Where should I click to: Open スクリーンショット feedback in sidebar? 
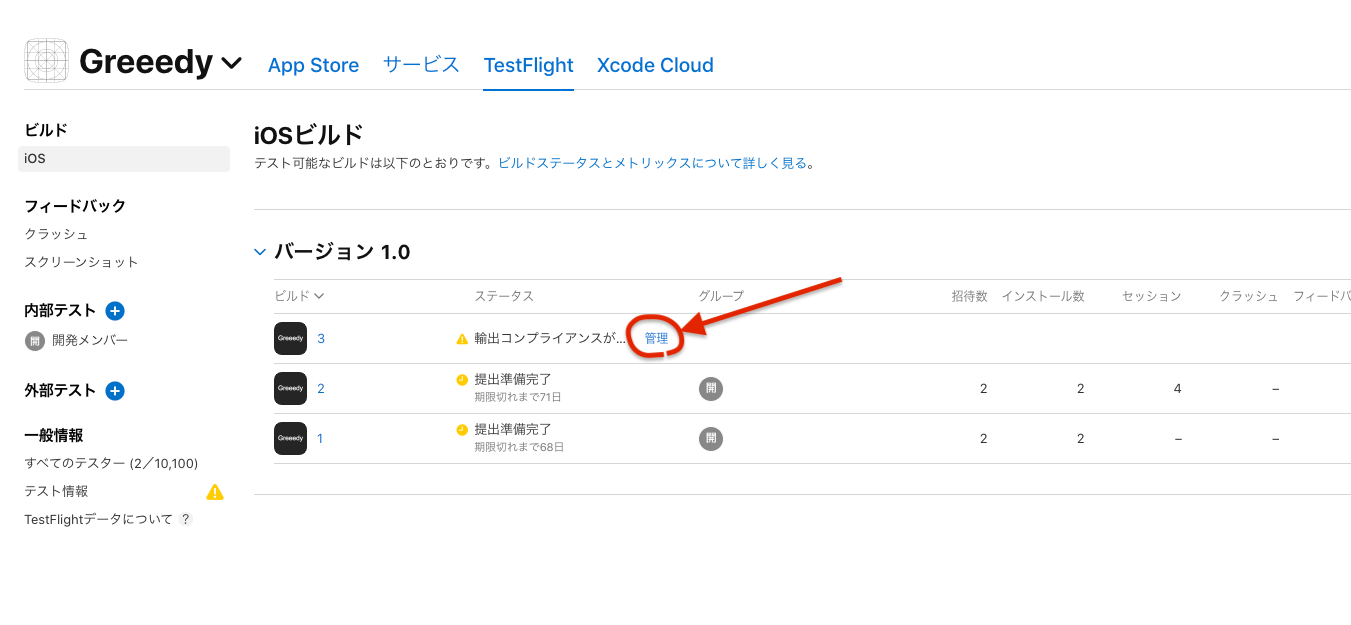pyautogui.click(x=81, y=262)
